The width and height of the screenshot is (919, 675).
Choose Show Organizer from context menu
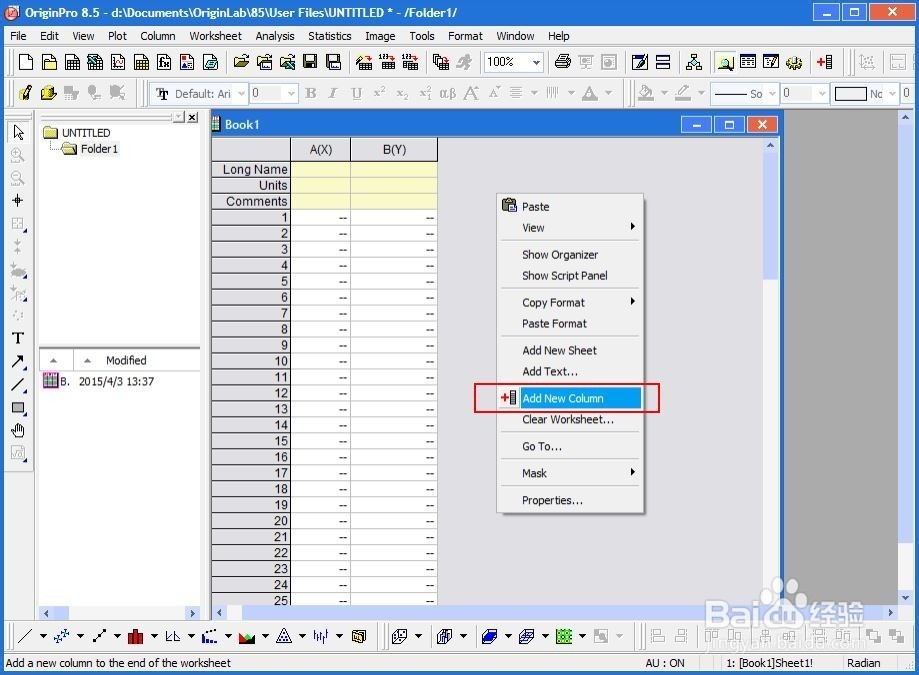pos(570,254)
